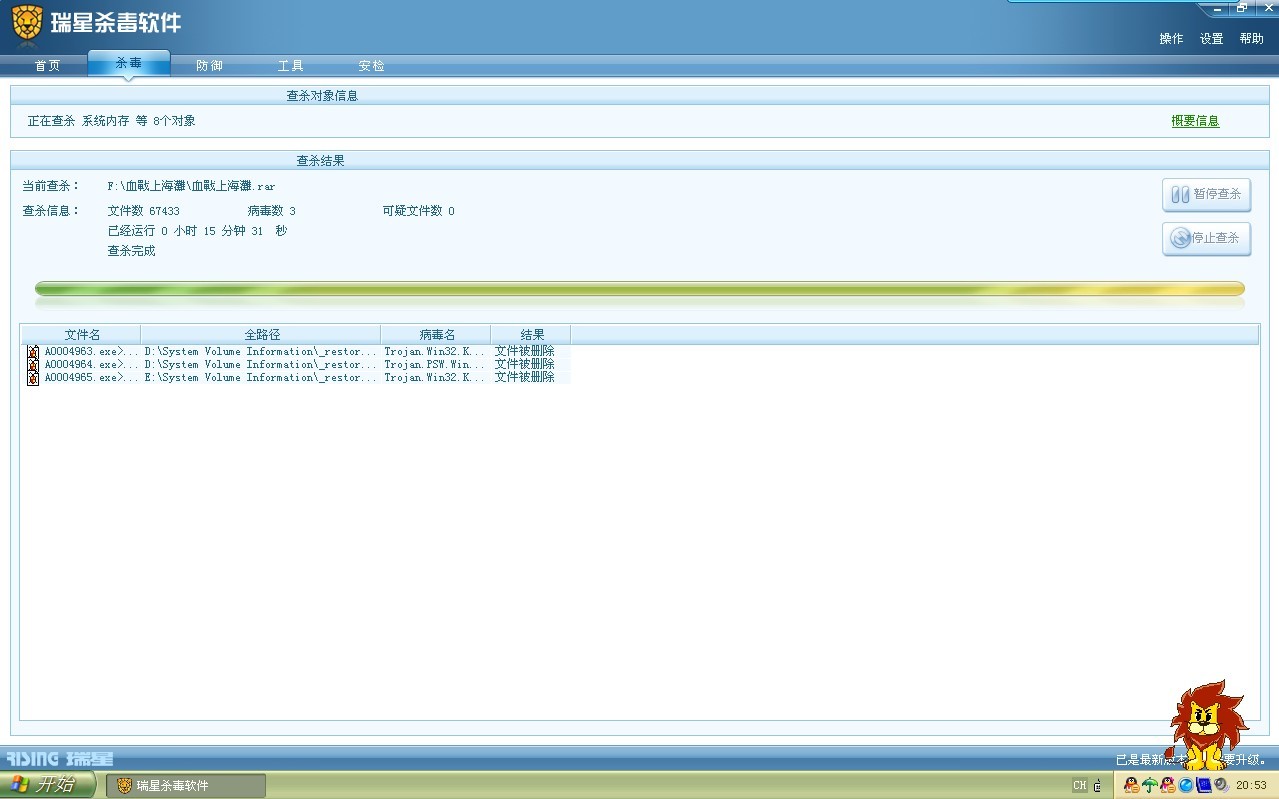Image resolution: width=1279 pixels, height=799 pixels.
Task: Open the 操作 menu
Action: tap(1171, 38)
